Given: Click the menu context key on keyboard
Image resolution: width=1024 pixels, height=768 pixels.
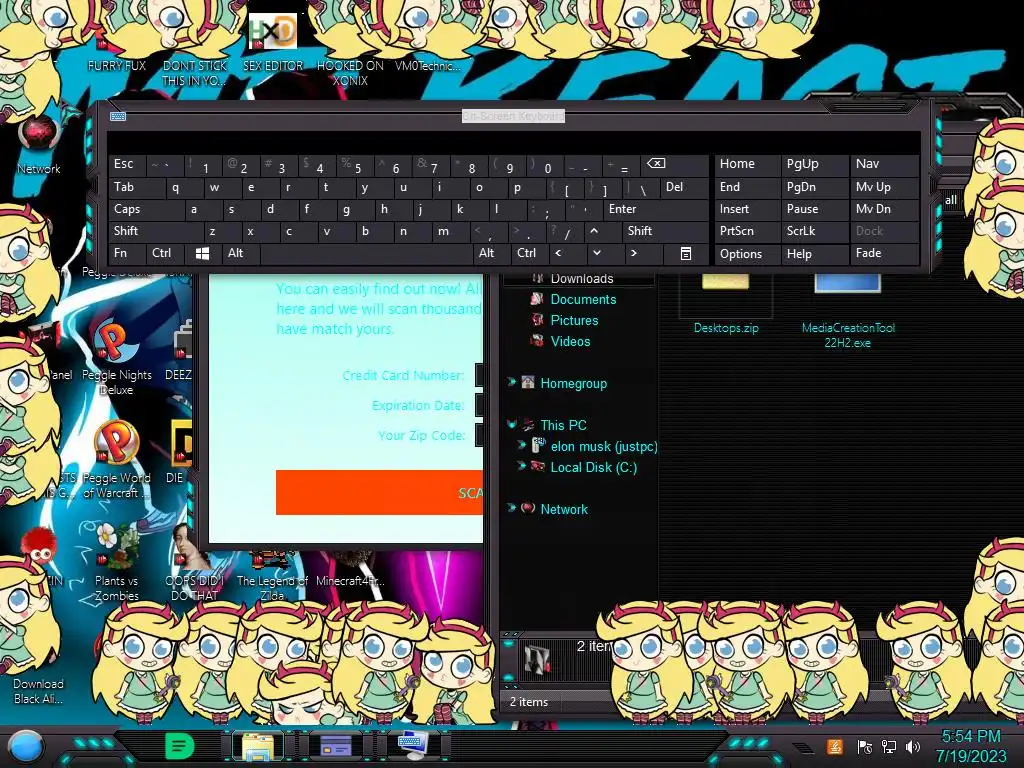Looking at the screenshot, I should click(x=686, y=254).
